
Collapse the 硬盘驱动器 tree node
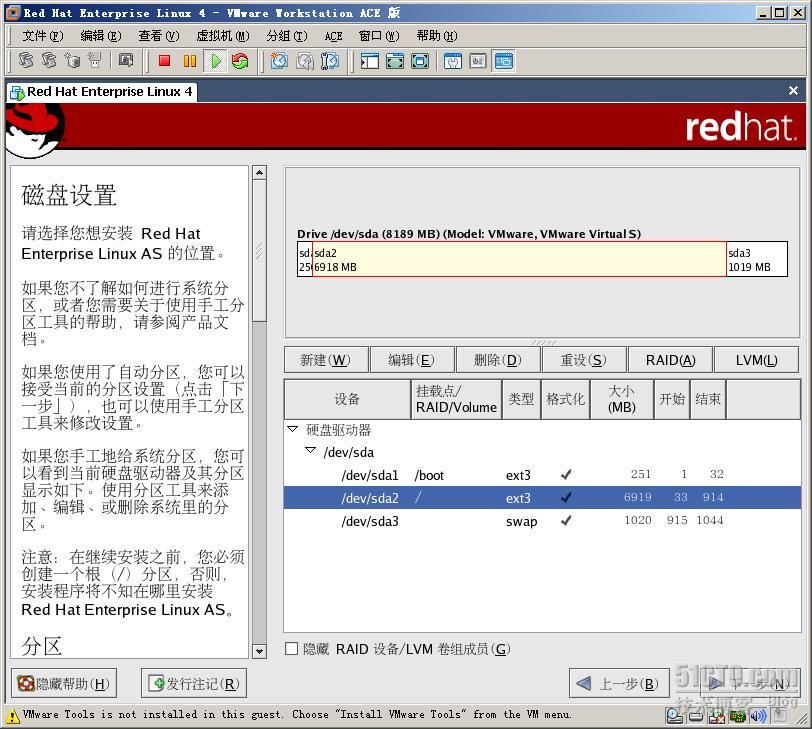tap(293, 429)
